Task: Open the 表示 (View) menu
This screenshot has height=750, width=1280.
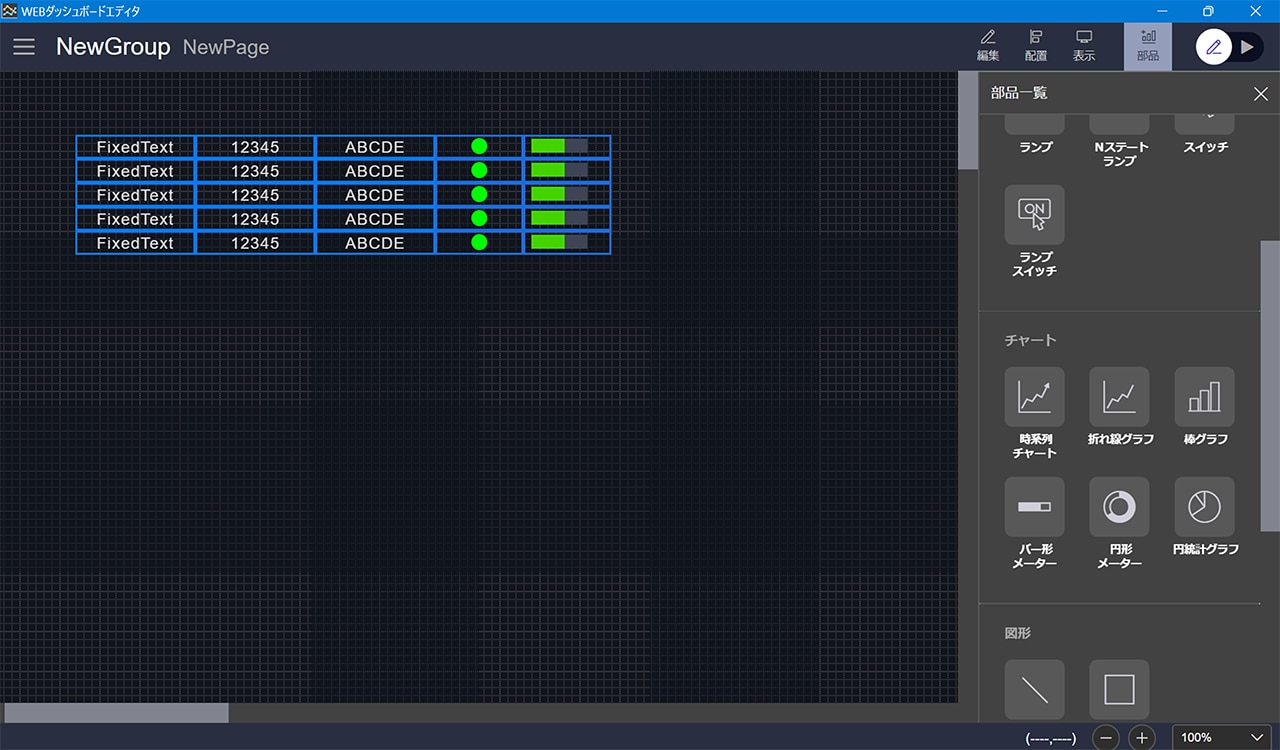Action: pyautogui.click(x=1084, y=46)
